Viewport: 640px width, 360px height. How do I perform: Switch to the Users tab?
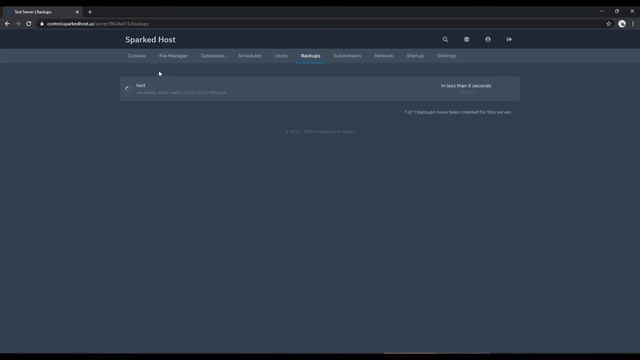[281, 56]
